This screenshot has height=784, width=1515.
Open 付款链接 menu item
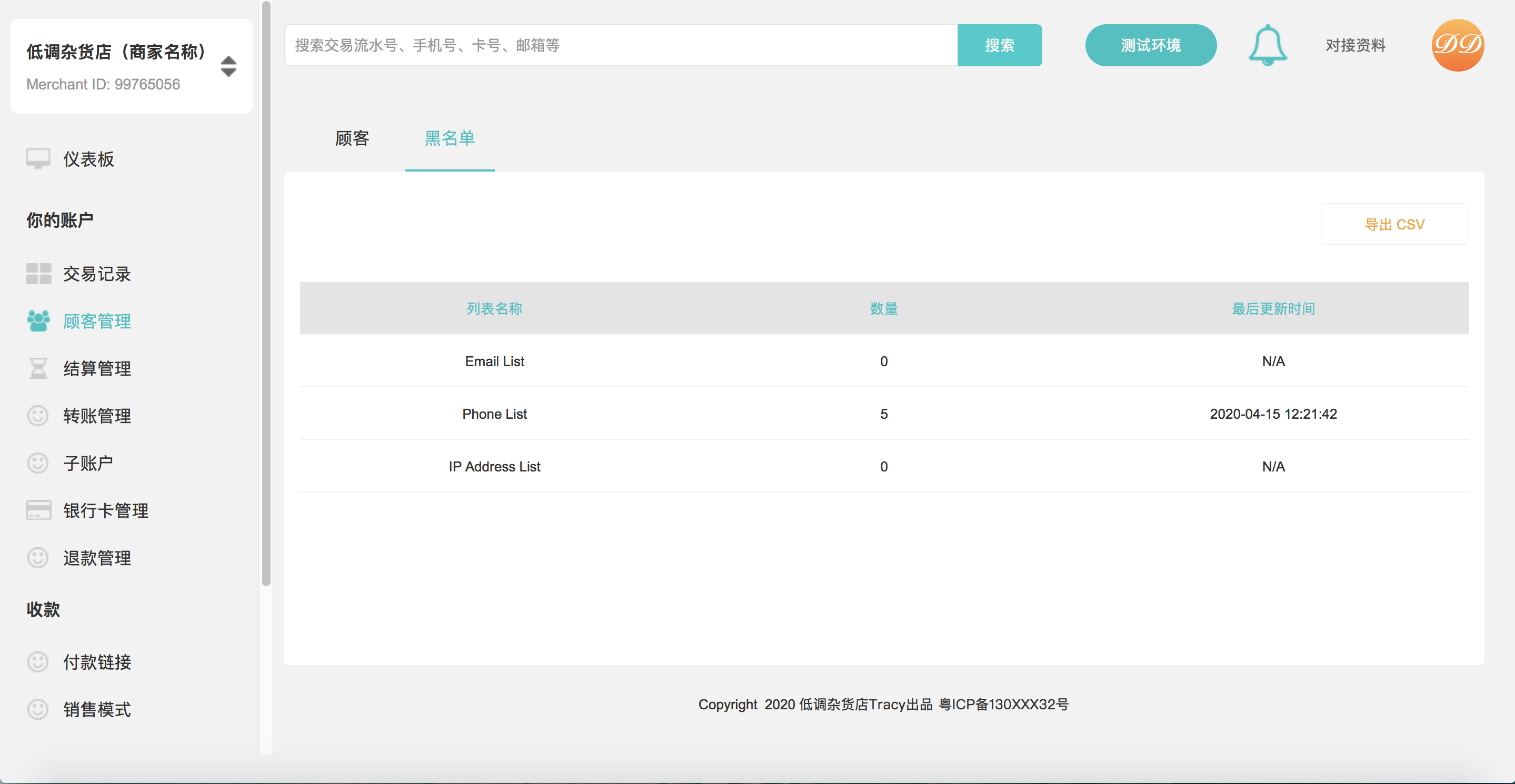[97, 662]
